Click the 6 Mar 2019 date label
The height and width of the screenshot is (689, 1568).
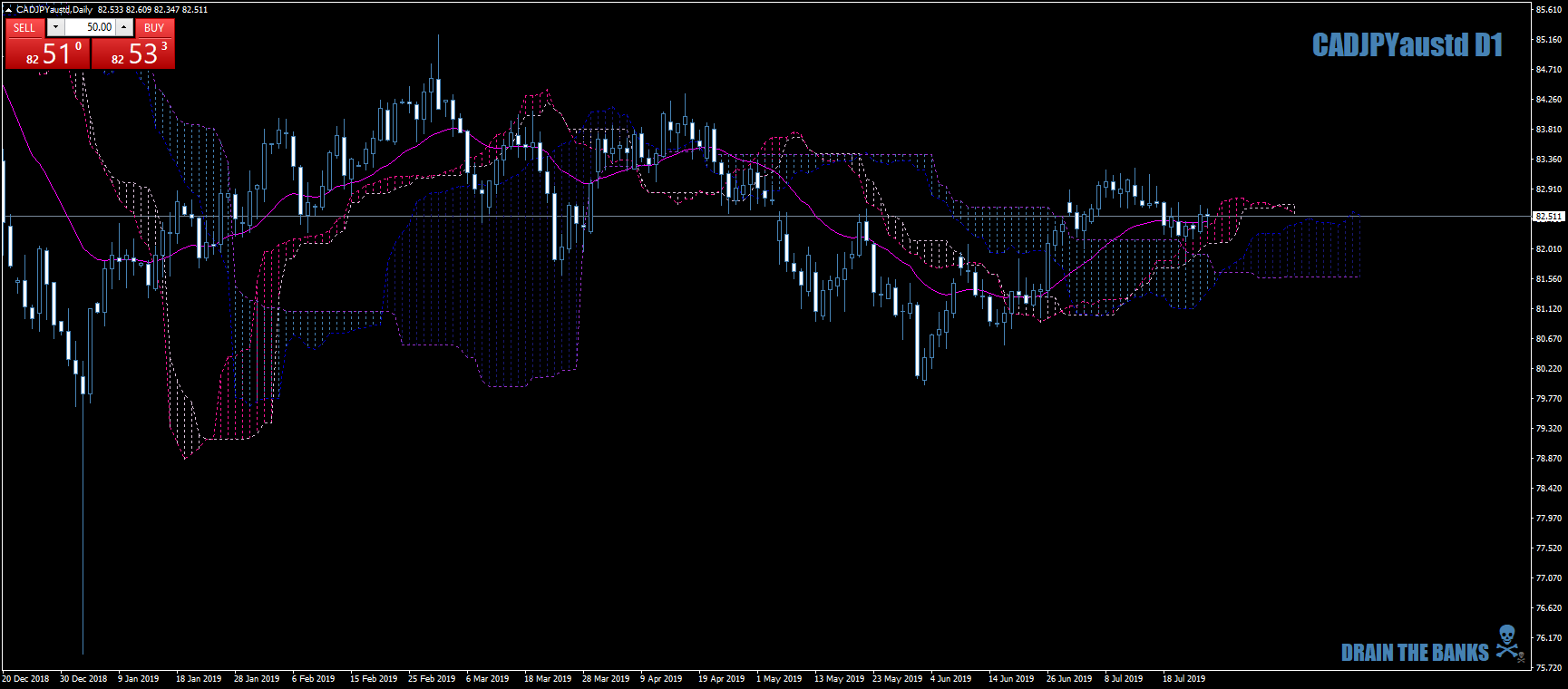click(x=488, y=678)
